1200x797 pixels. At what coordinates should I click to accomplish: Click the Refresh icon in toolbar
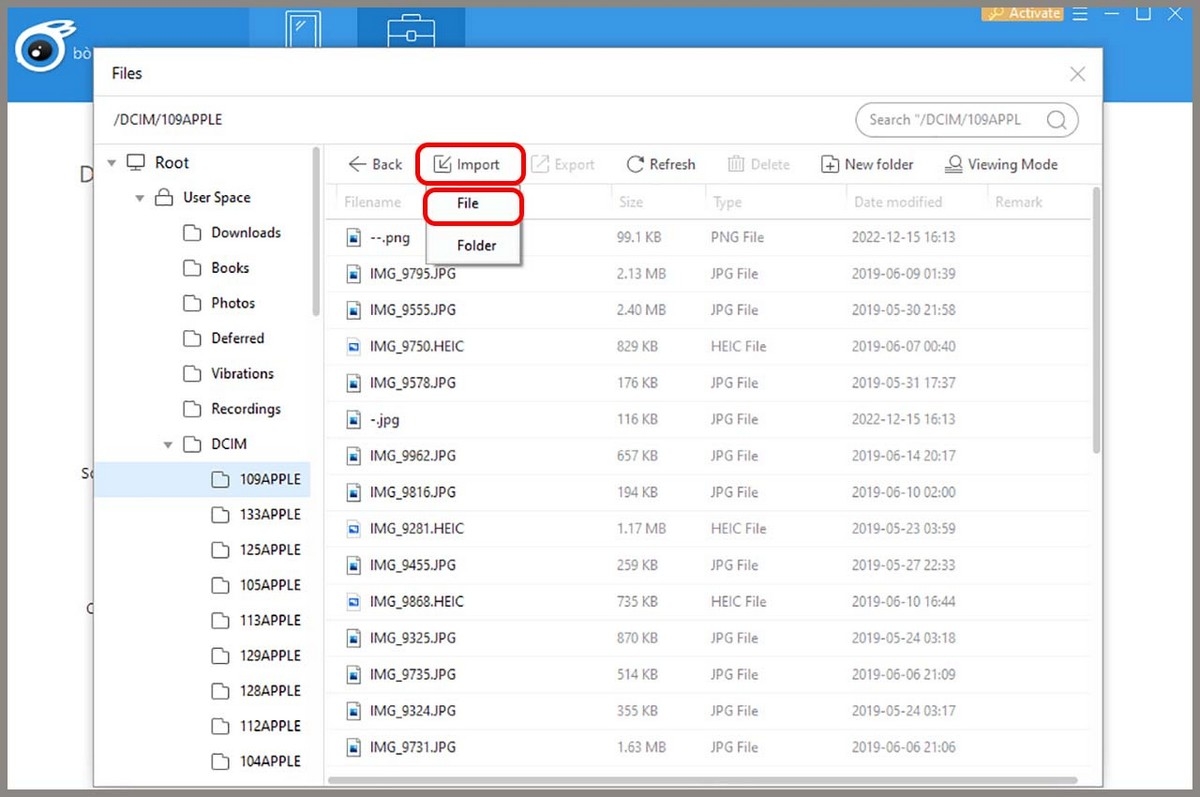tap(635, 164)
